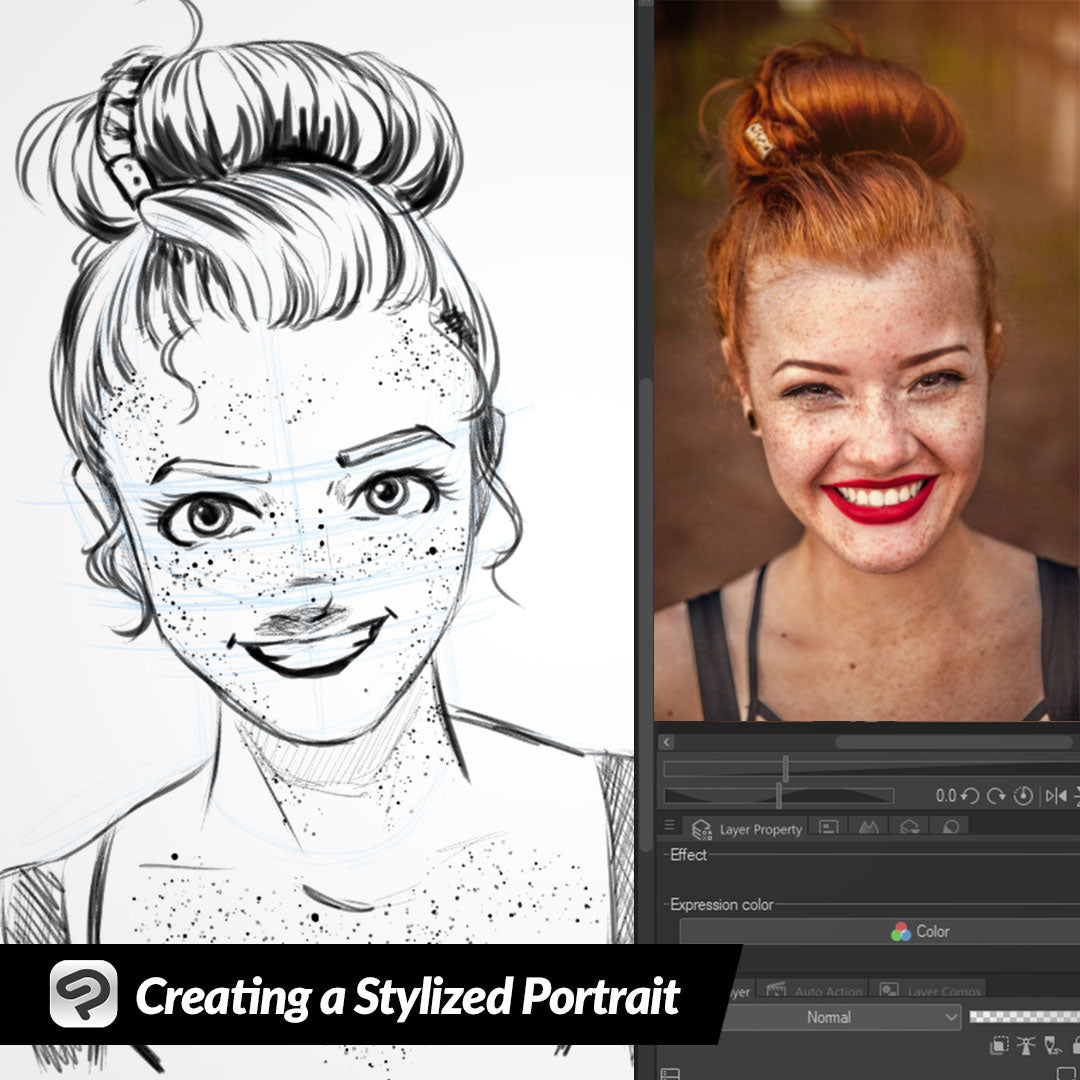The image size is (1080, 1080).
Task: Open the Normal blending mode dropdown
Action: [838, 1017]
